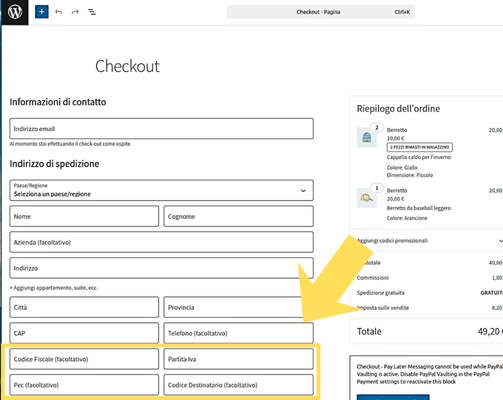Click the Colore: Giallo text
Image resolution: width=503 pixels, height=400 pixels.
coord(402,167)
